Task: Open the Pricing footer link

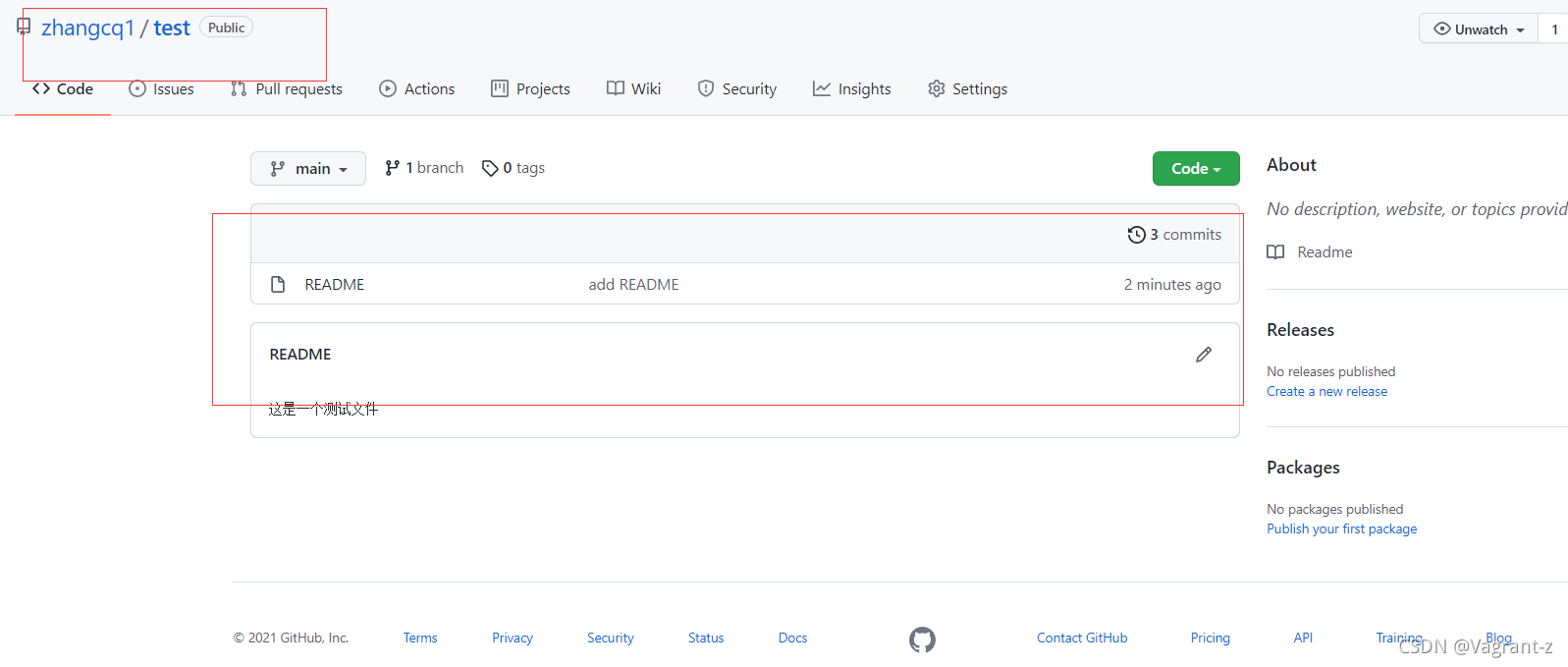Action: pos(1210,638)
